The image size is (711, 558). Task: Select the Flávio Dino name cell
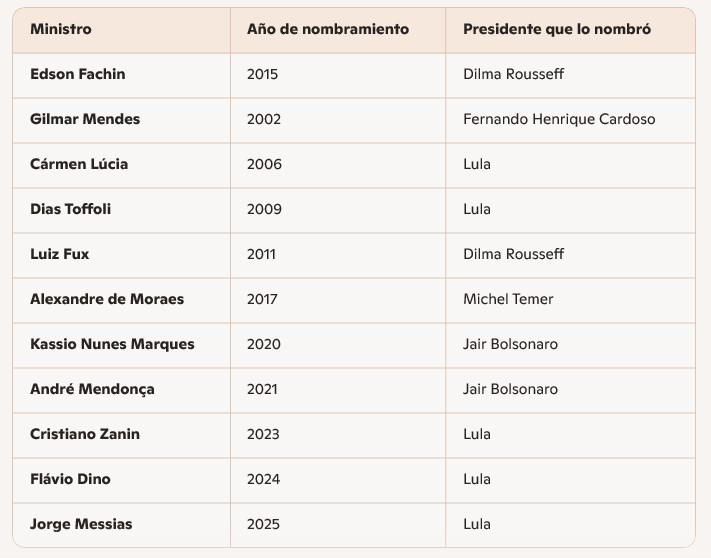[70, 479]
